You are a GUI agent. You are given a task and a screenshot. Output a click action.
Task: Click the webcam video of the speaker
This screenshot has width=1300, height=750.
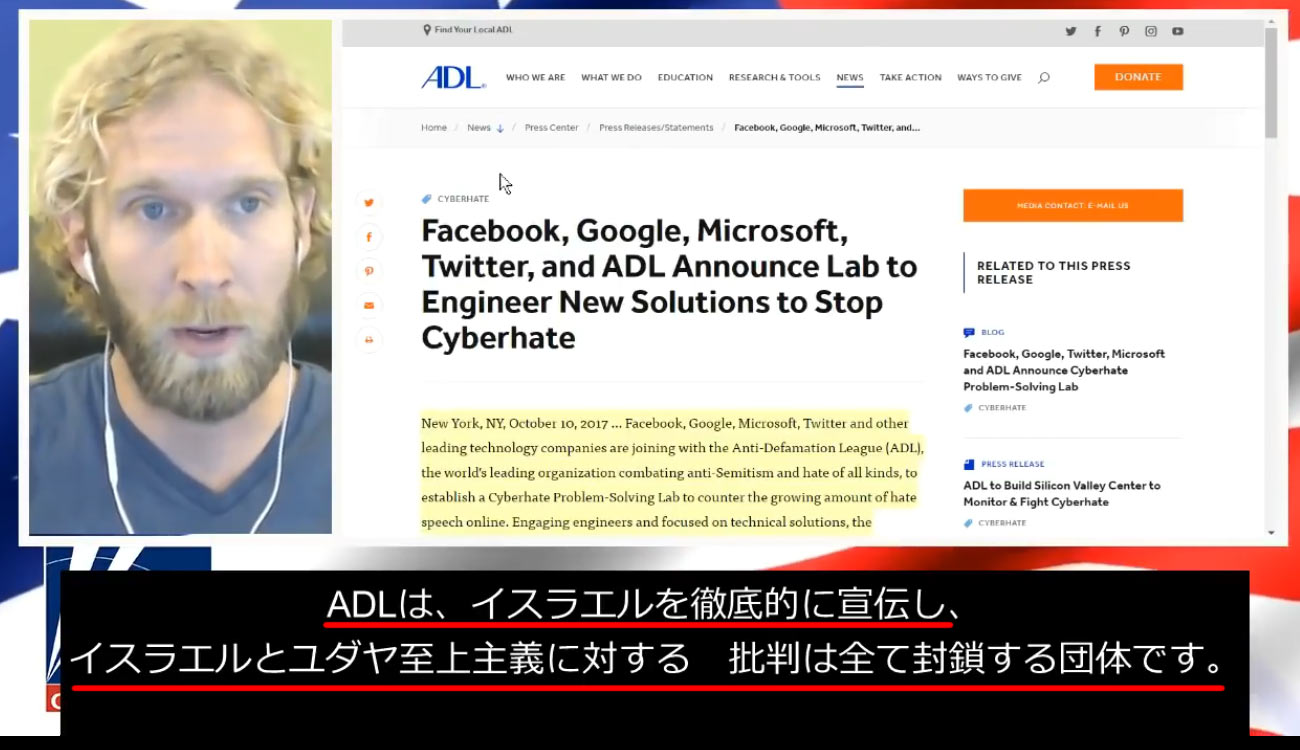pos(180,277)
